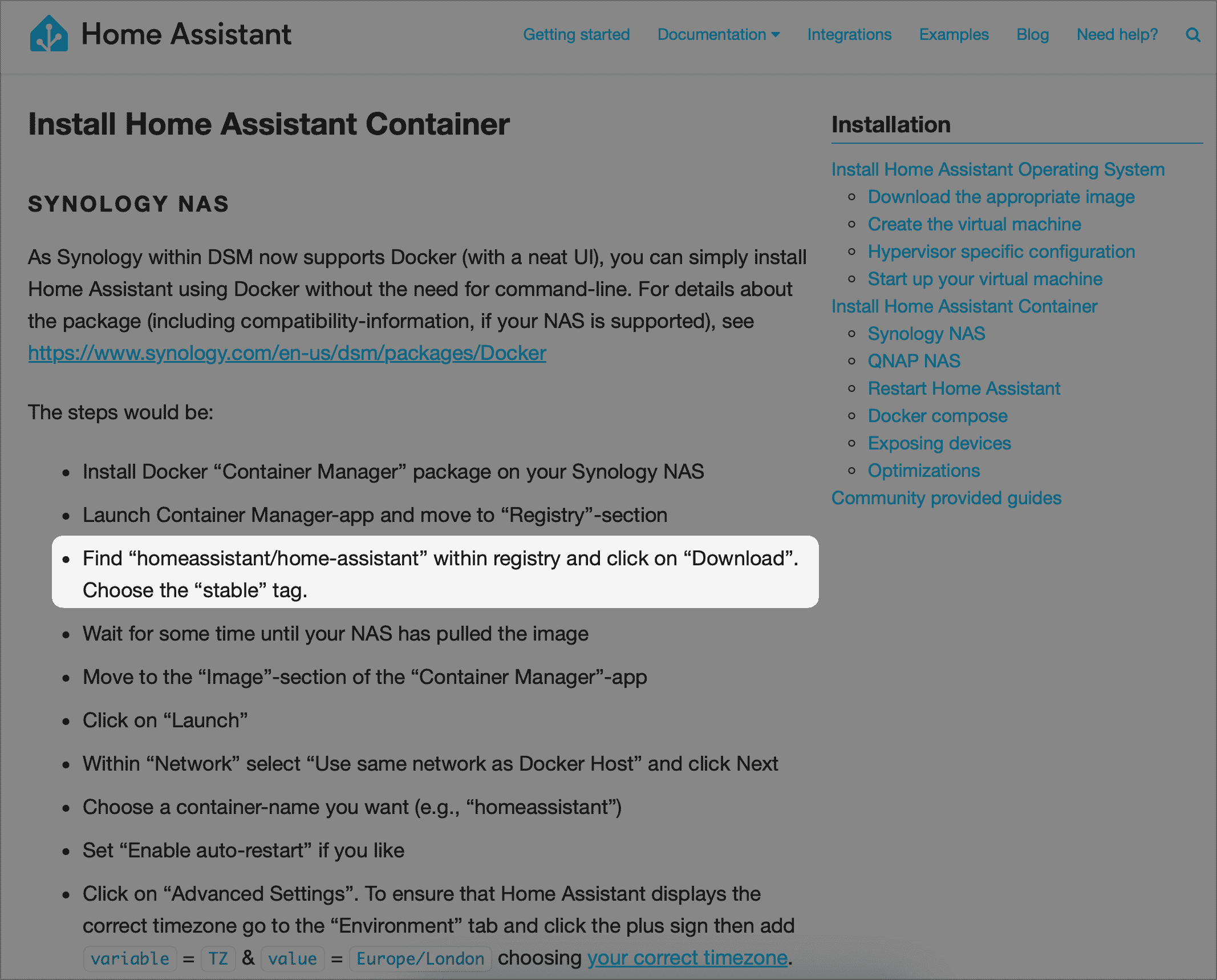Go to Docker compose section

pyautogui.click(x=937, y=416)
